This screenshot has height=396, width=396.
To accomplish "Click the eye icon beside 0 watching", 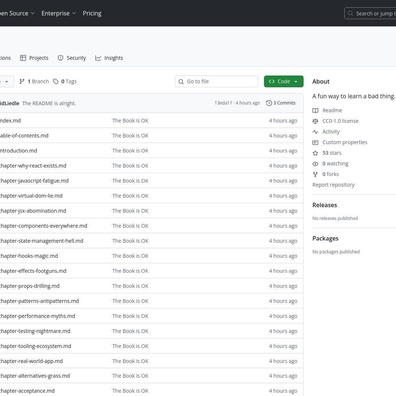I will [315, 164].
